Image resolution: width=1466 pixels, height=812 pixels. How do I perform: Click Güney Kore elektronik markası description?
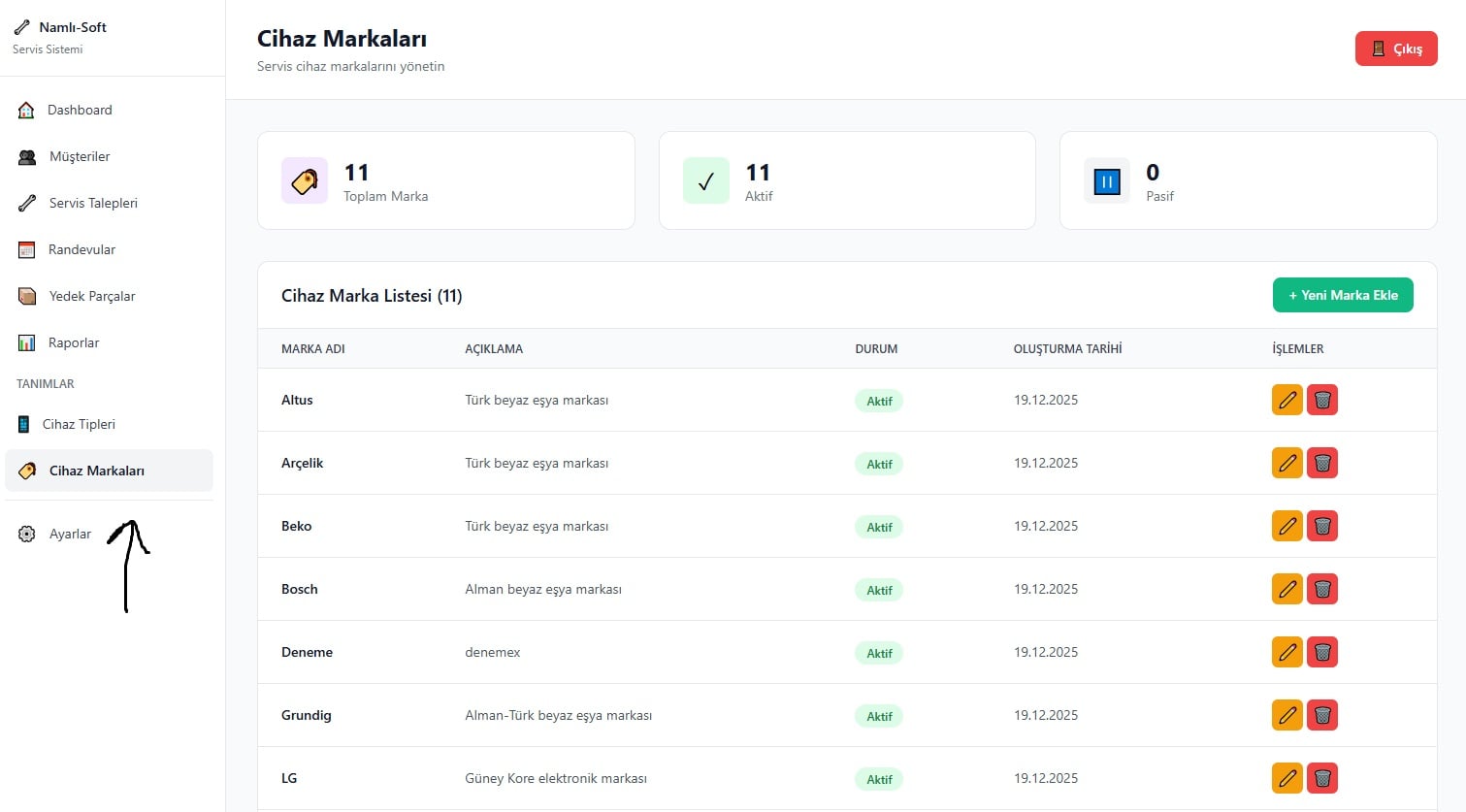click(556, 778)
